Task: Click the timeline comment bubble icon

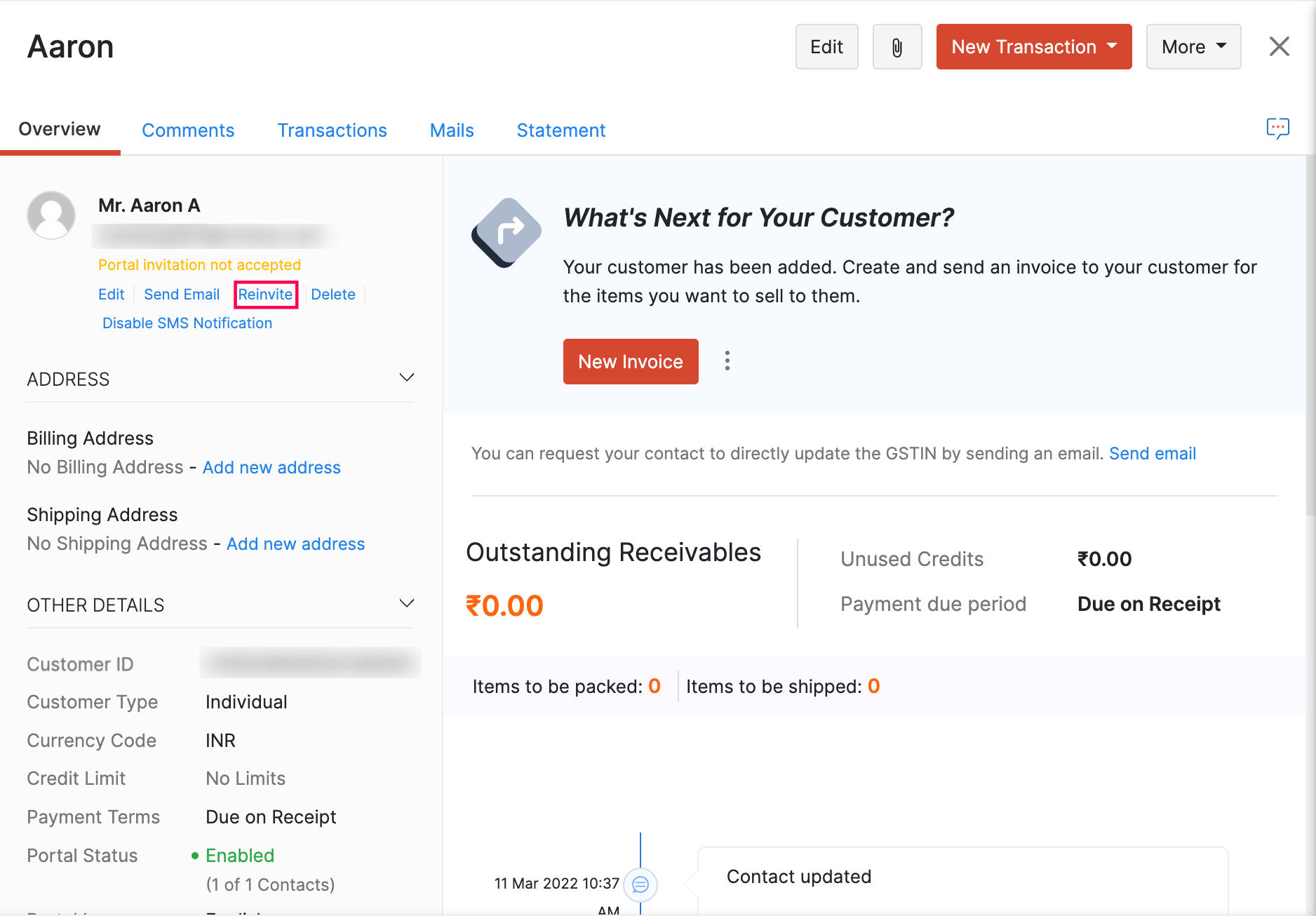Action: (x=640, y=884)
